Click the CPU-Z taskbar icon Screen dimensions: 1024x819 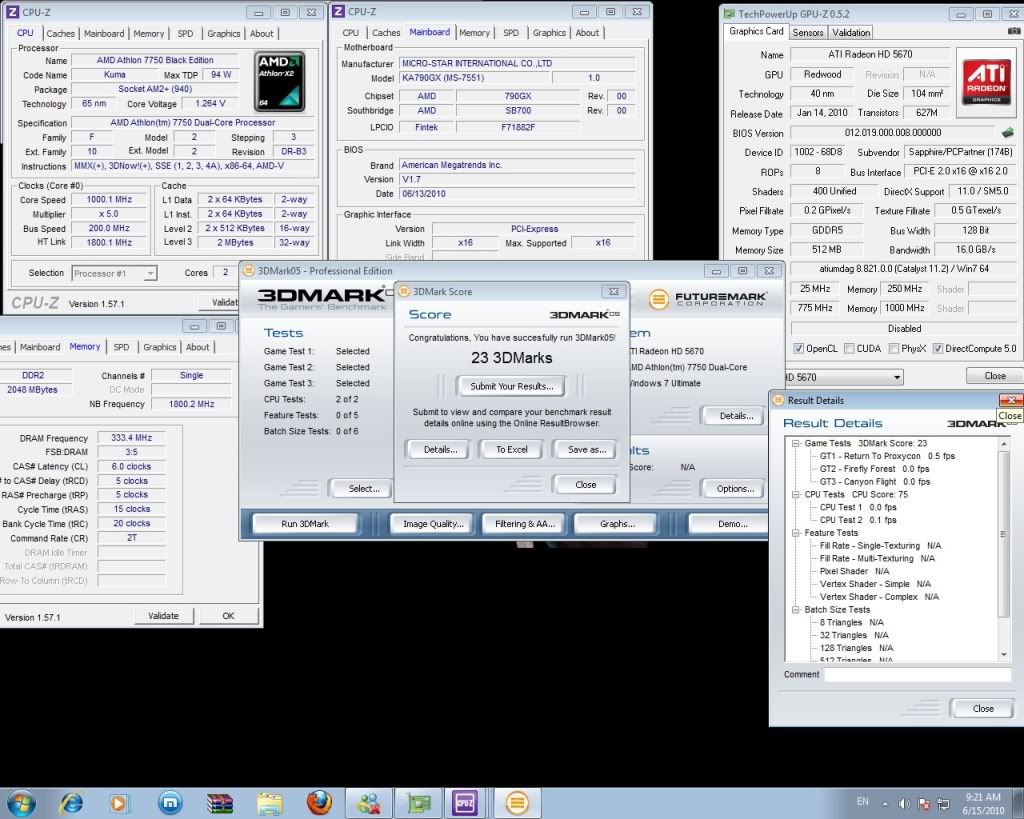click(x=465, y=802)
